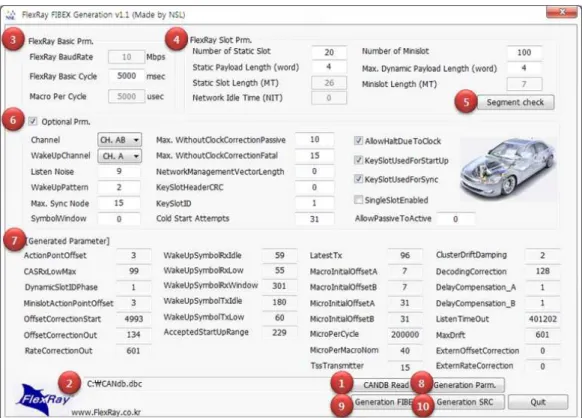
Task: Click the FlexRay Basic Cycle field
Action: click(x=127, y=76)
